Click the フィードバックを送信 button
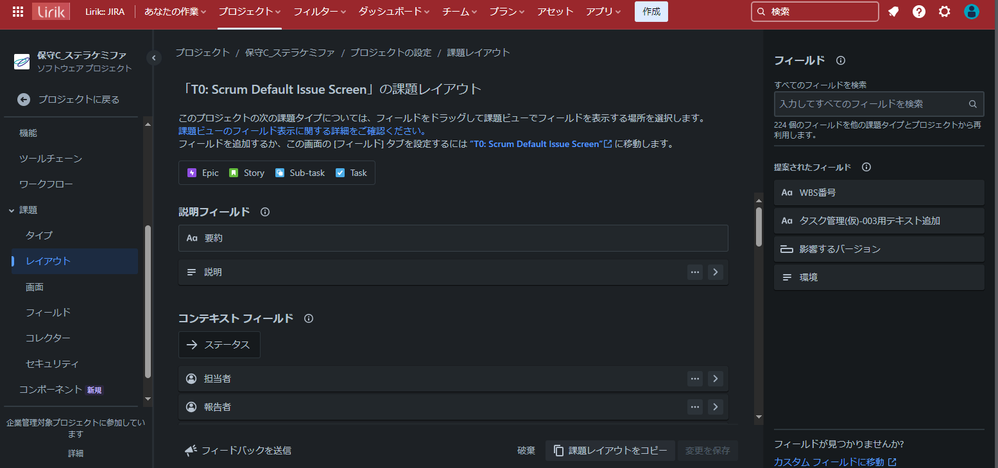 pos(238,451)
